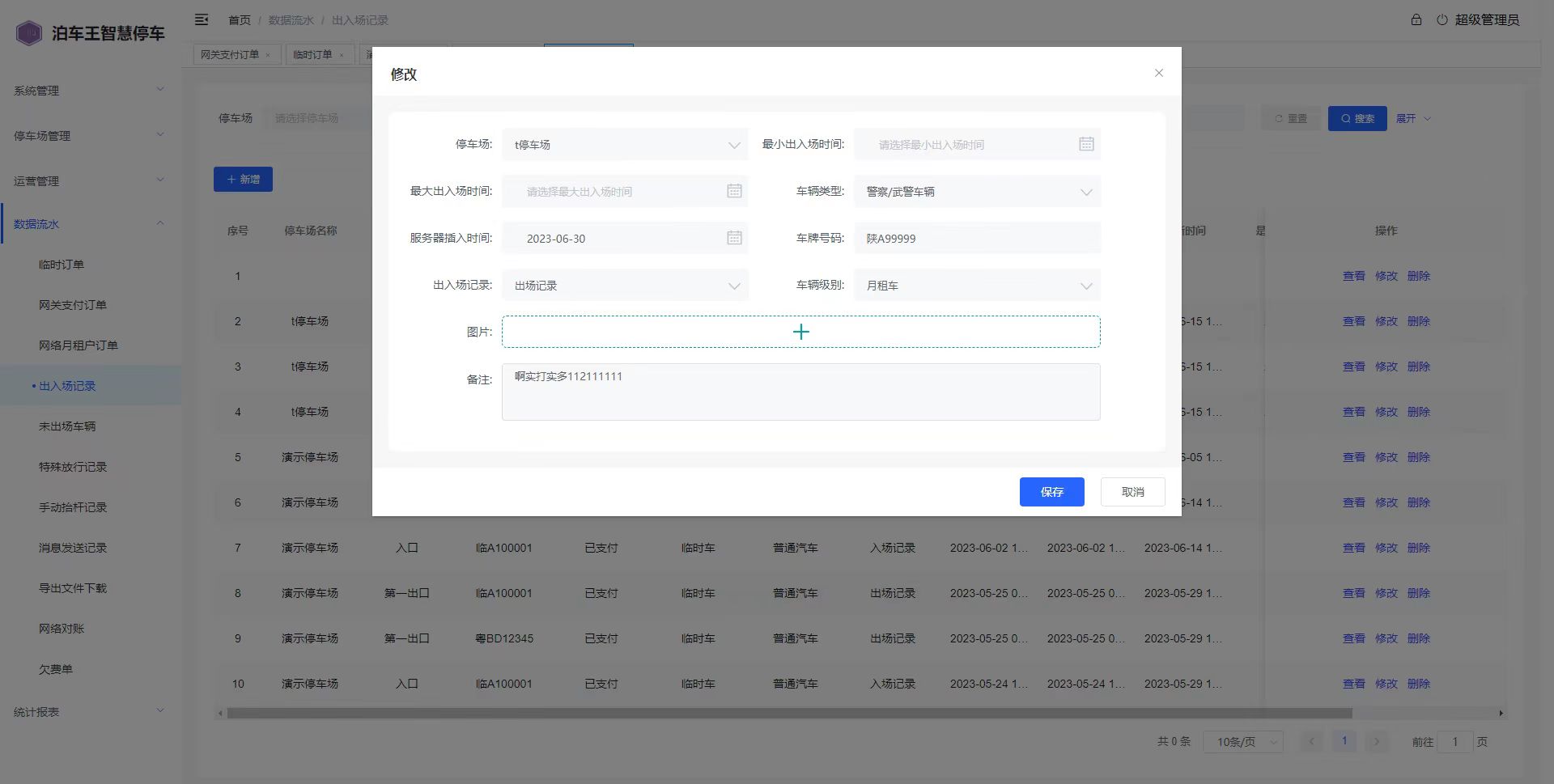Click 修改 link in row 8
The width and height of the screenshot is (1554, 784).
pos(1386,593)
